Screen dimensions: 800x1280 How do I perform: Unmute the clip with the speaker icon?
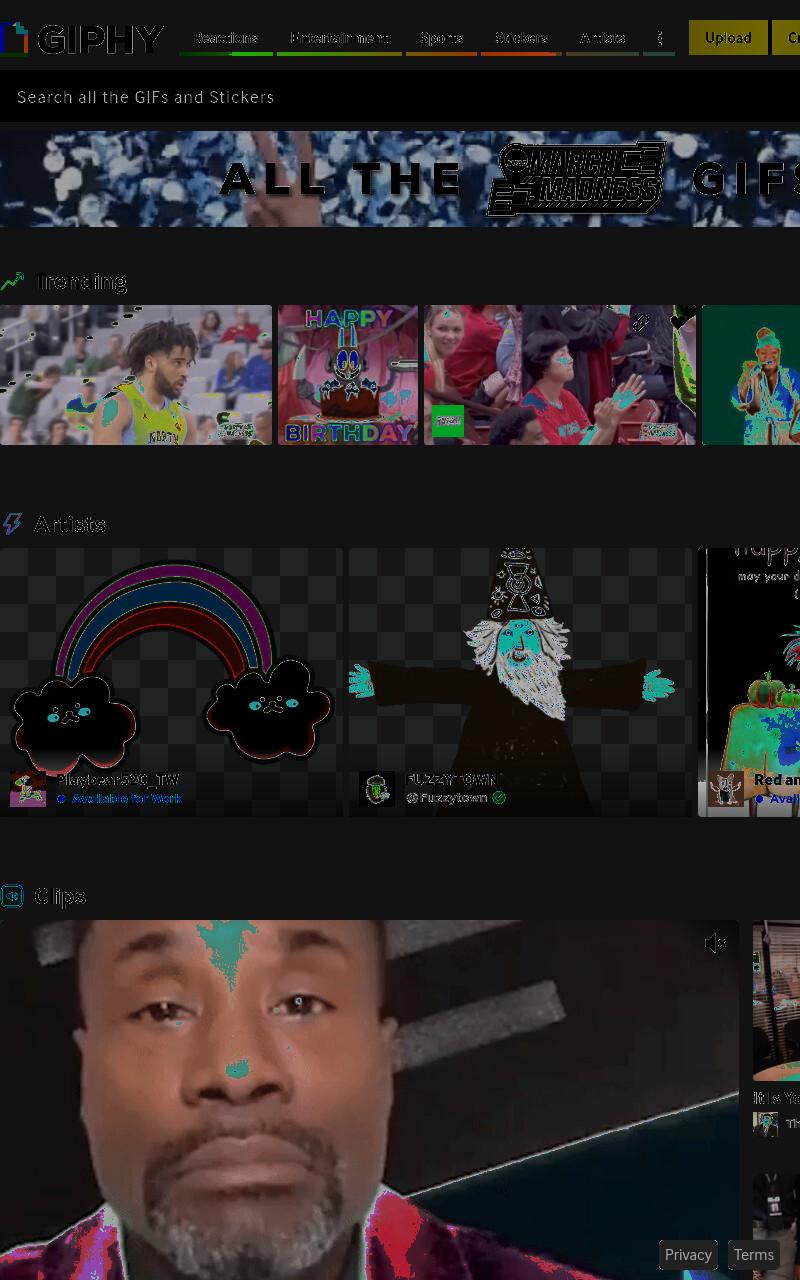coord(715,943)
